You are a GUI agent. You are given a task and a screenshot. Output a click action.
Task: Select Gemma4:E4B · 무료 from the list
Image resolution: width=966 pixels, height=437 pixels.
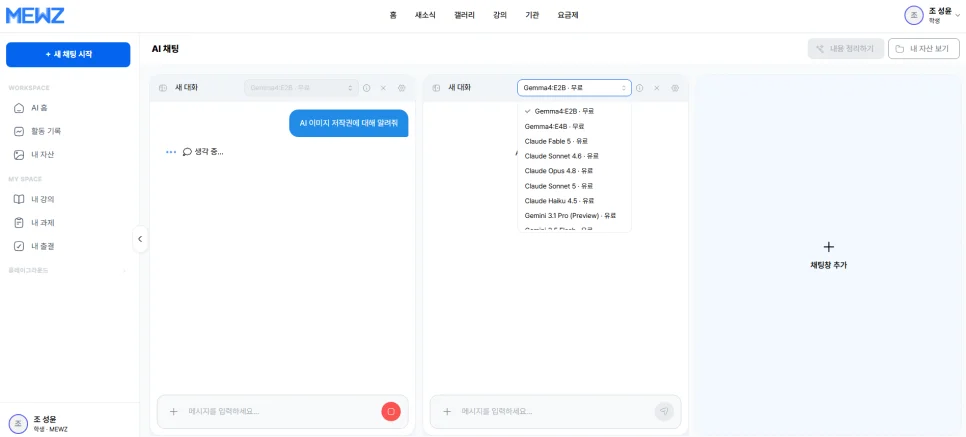574,126
